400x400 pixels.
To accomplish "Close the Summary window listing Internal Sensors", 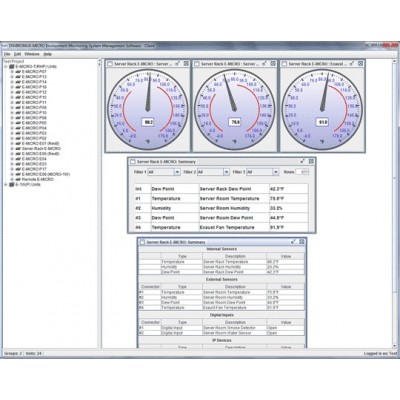I will pyautogui.click(x=302, y=242).
